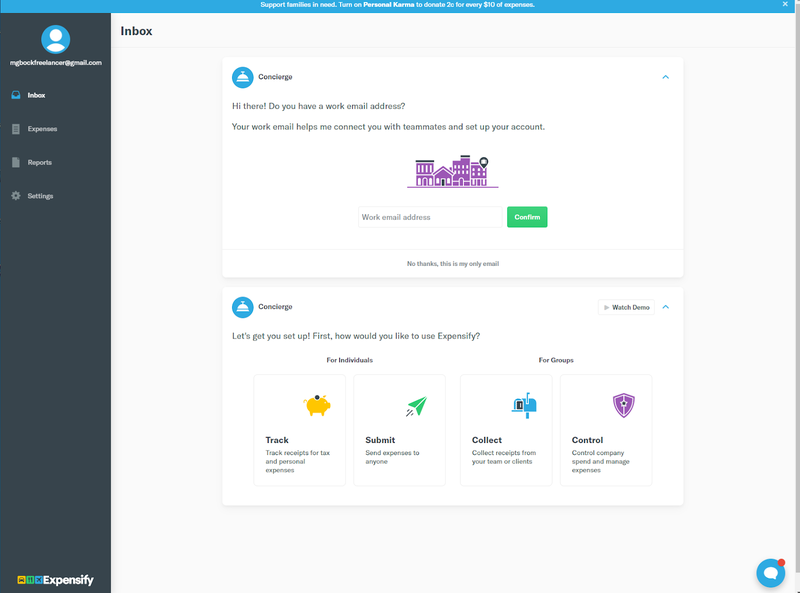This screenshot has height=593, width=800.
Task: Click the user profile avatar icon
Action: [56, 39]
